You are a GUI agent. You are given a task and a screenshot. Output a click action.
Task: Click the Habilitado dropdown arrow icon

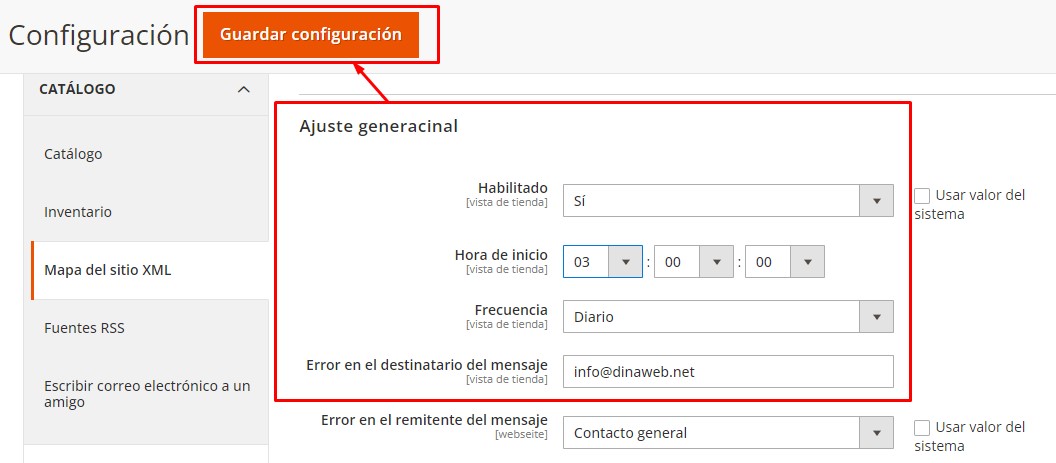[876, 200]
